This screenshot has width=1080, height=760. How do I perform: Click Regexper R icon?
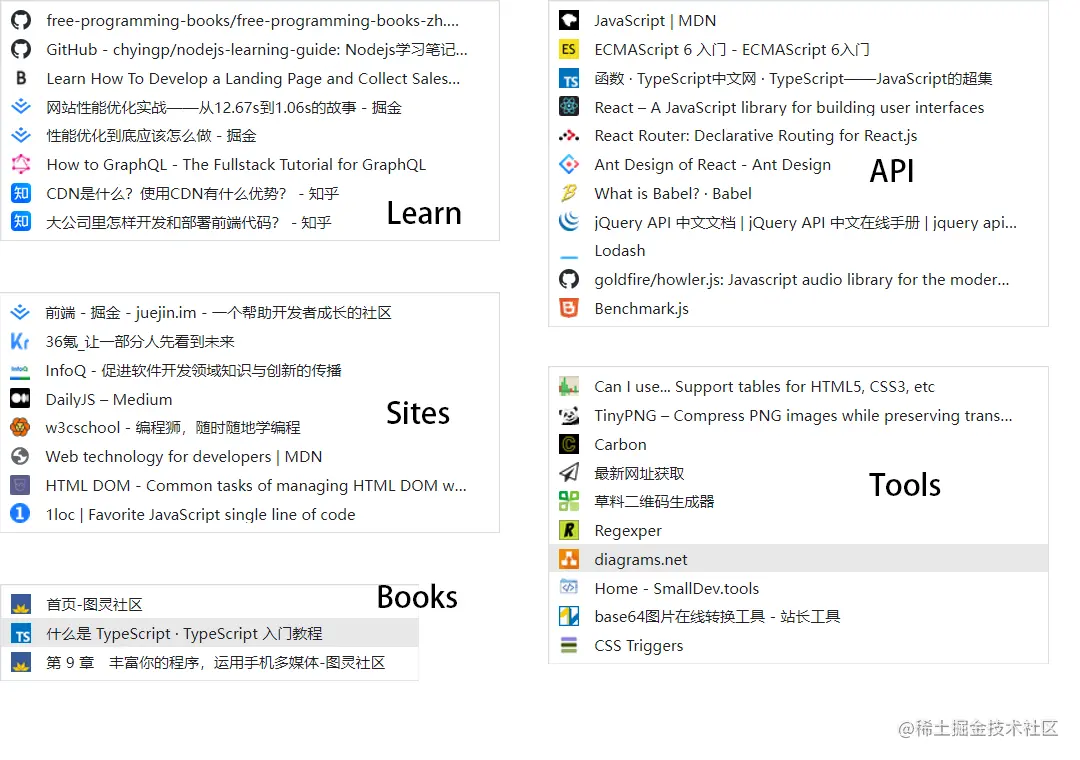click(569, 530)
